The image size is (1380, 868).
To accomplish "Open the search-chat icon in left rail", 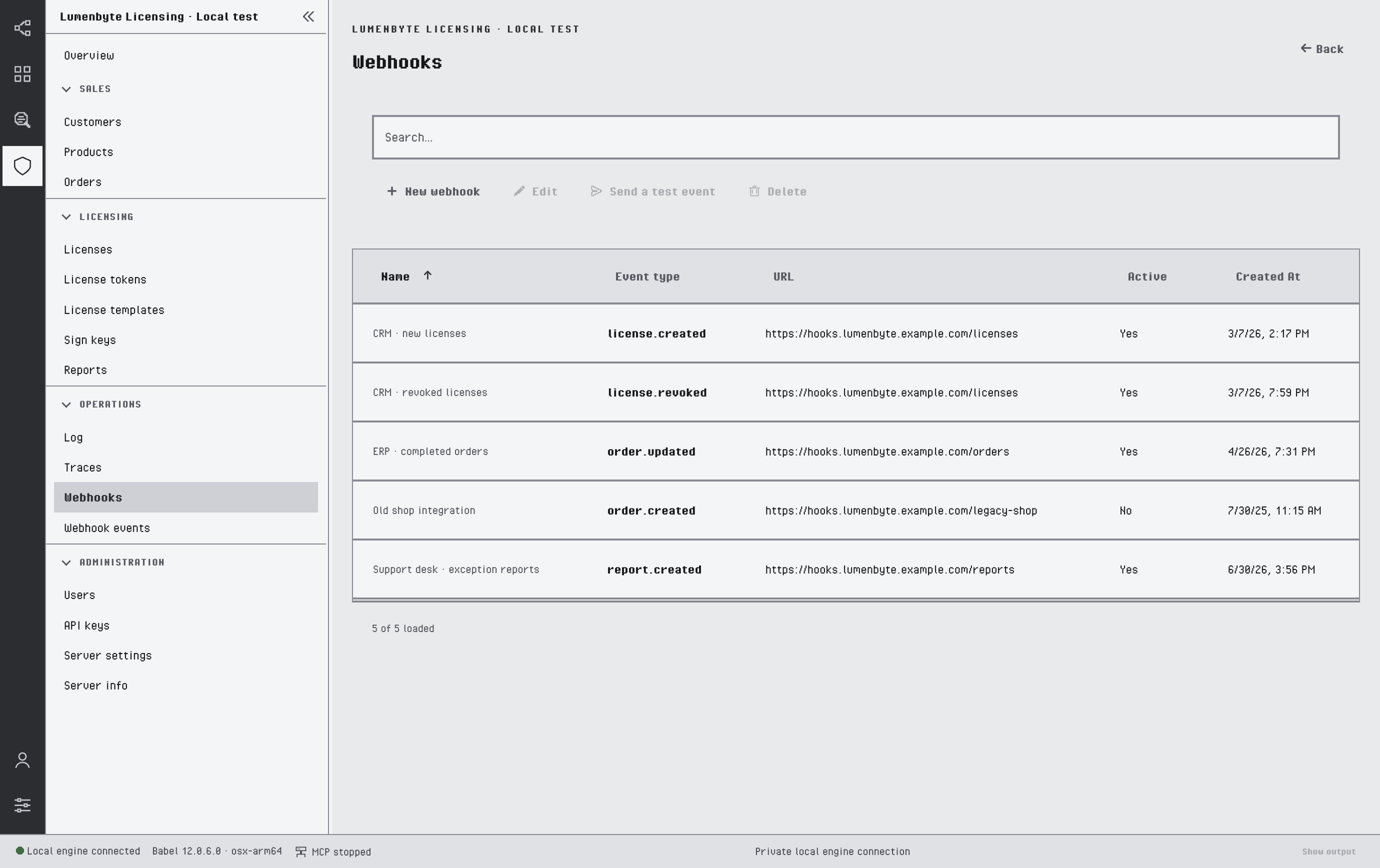I will (22, 119).
